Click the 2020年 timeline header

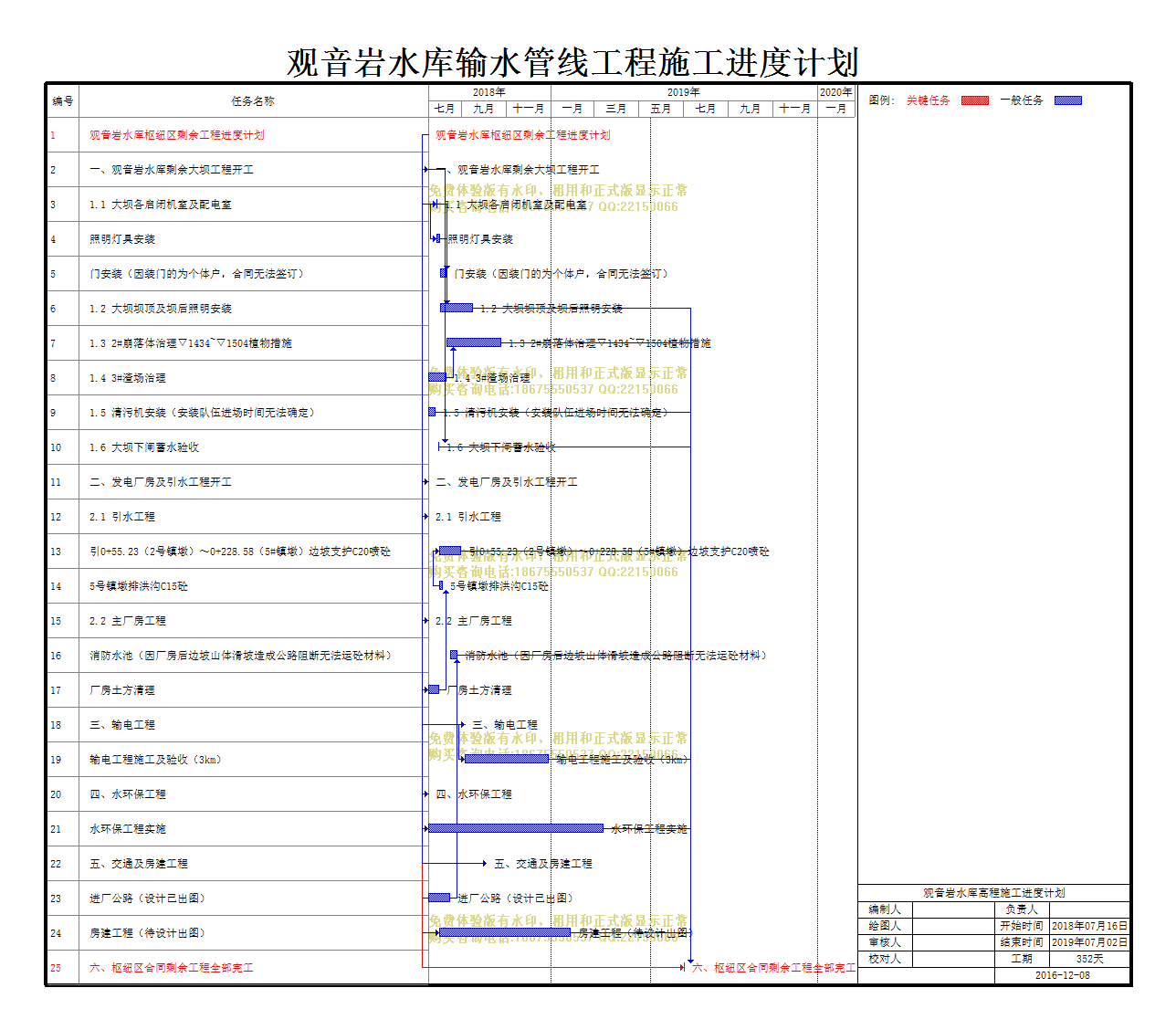pos(835,92)
